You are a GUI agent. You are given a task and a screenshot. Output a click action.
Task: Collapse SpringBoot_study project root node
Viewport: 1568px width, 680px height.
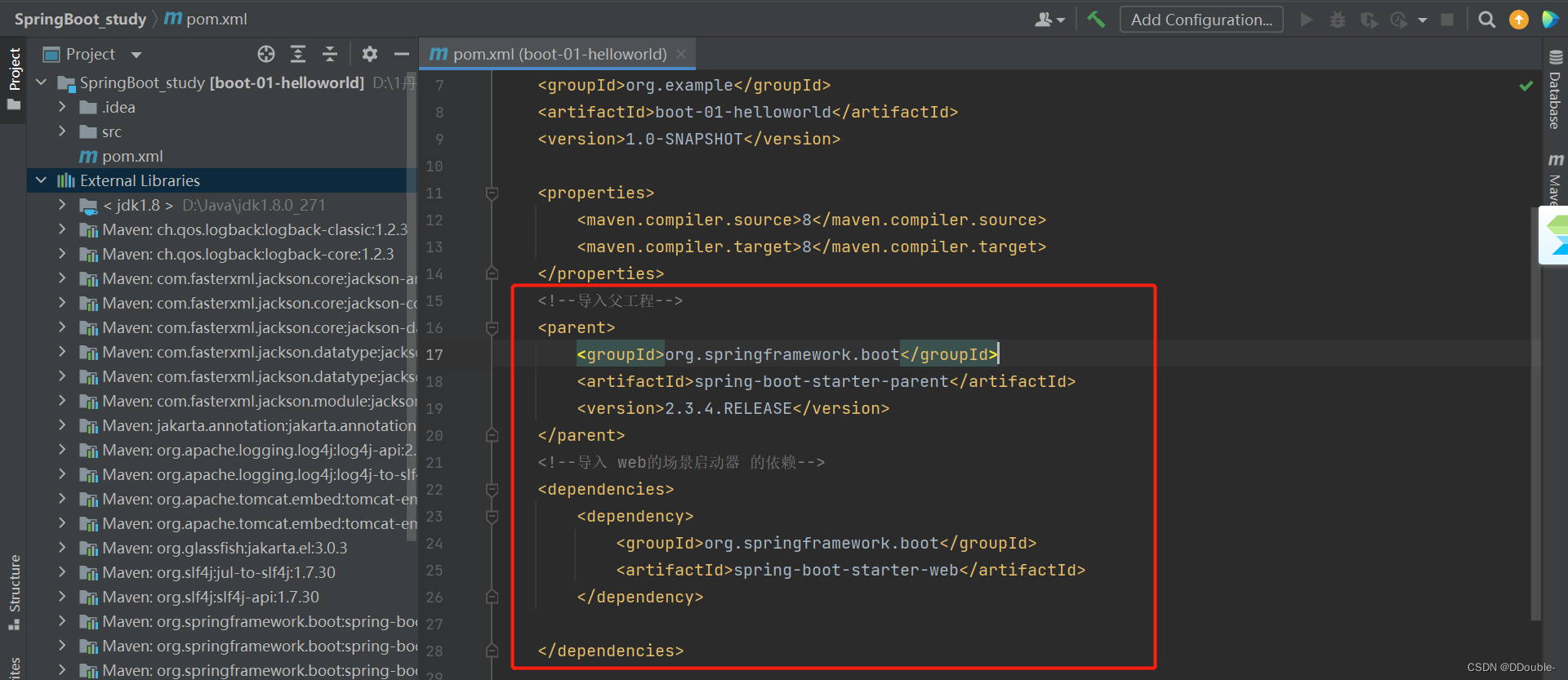click(42, 82)
